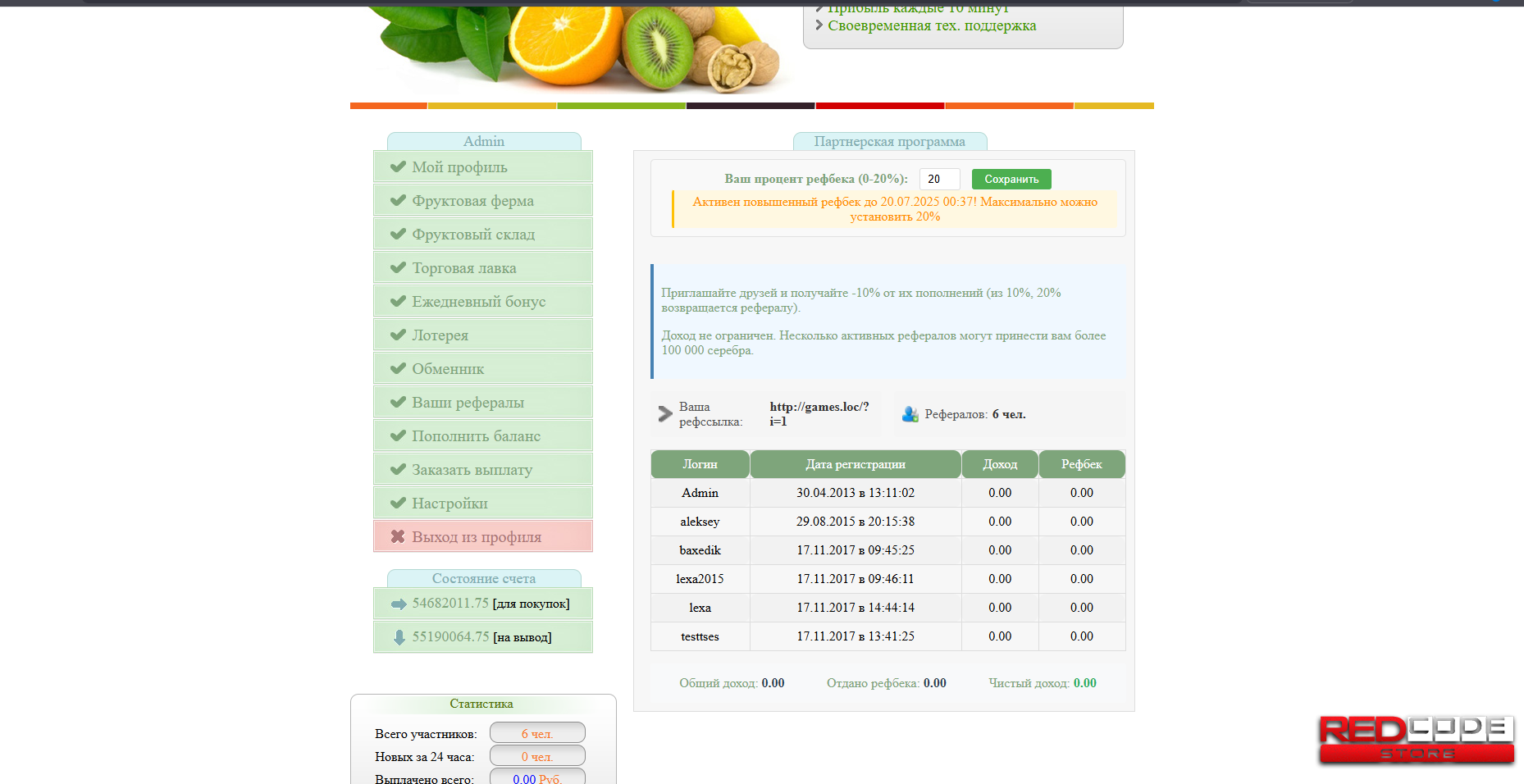Click the Общий доход total value
Image resolution: width=1524 pixels, height=784 pixels.
(x=773, y=683)
